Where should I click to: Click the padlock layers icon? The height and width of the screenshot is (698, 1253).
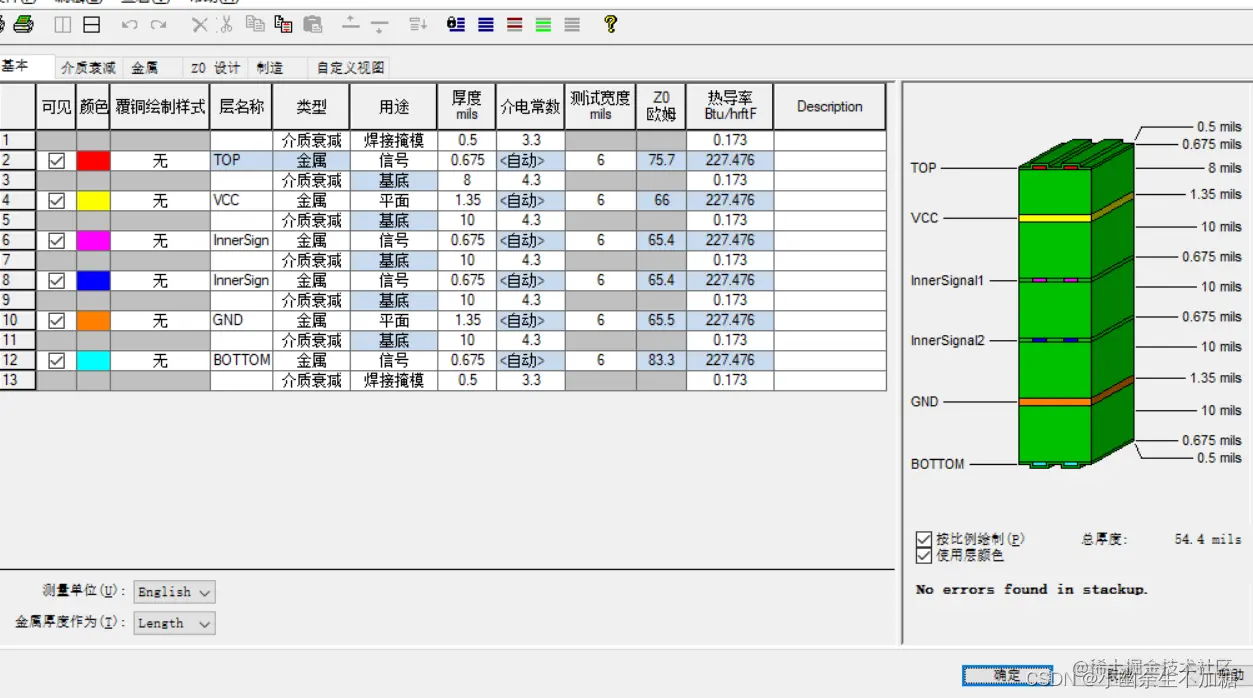456,25
